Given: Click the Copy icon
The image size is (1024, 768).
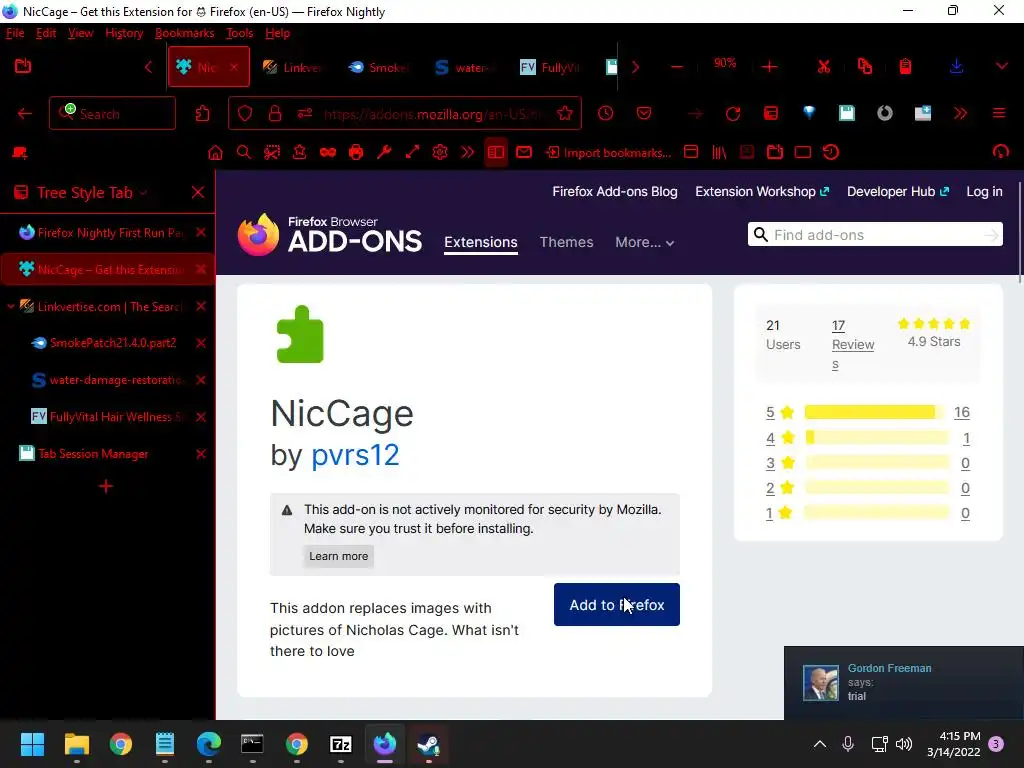Looking at the screenshot, I should [865, 67].
